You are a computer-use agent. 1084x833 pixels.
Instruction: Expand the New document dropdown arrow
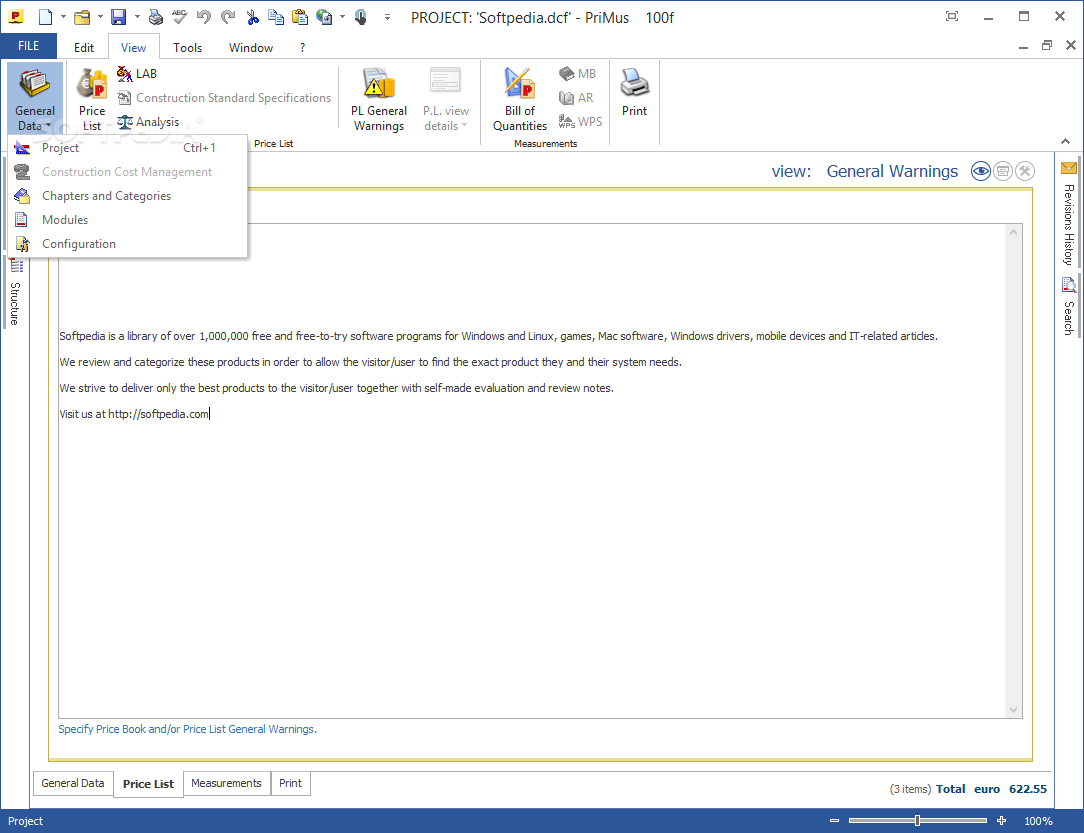(x=63, y=17)
